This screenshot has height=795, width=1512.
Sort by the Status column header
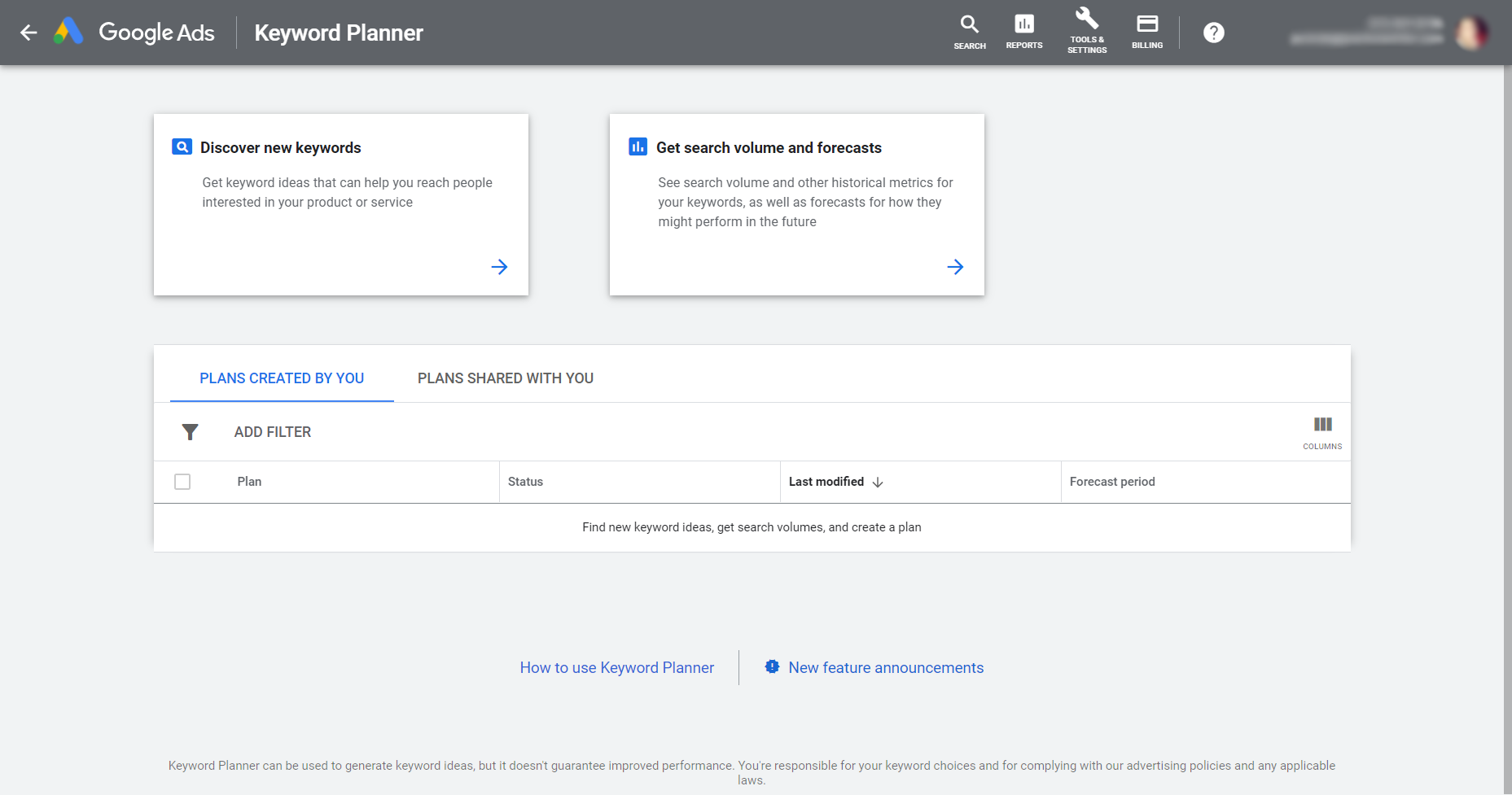coord(525,482)
